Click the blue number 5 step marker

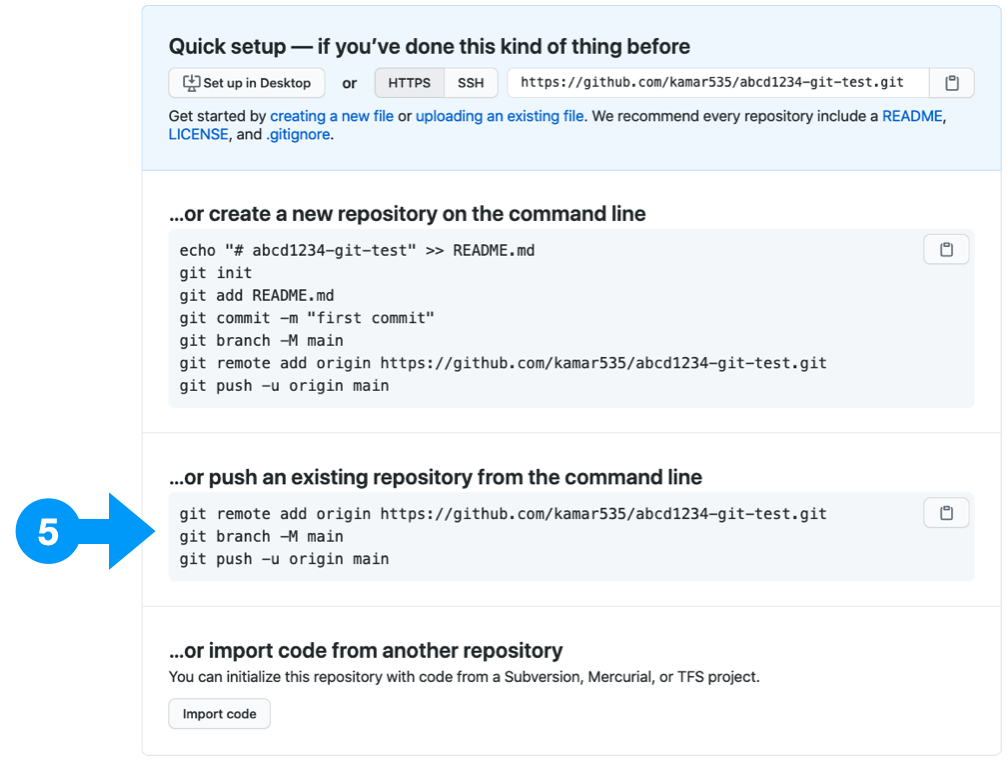(x=48, y=532)
